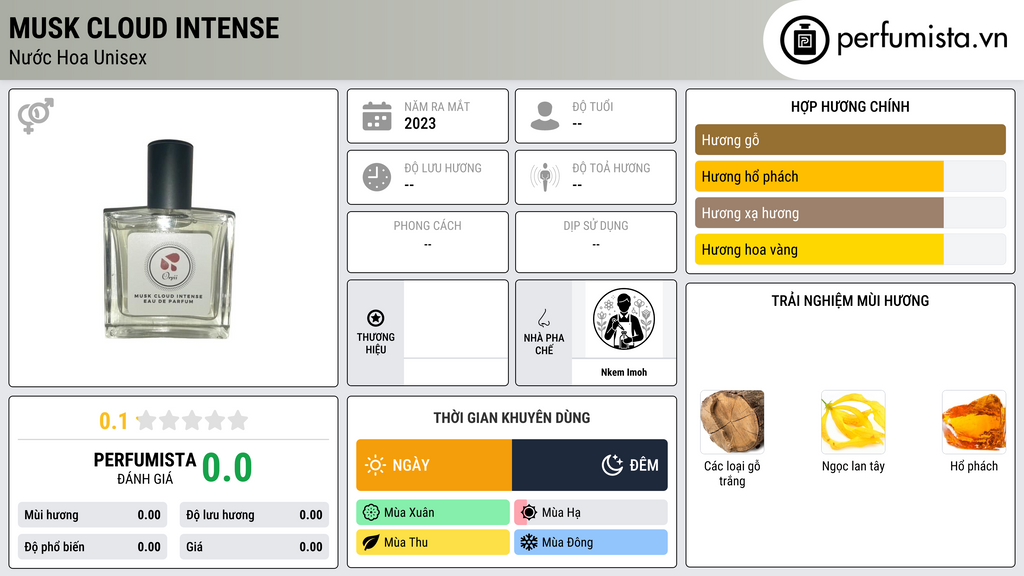Select the Đêm nighttime block

coord(590,465)
